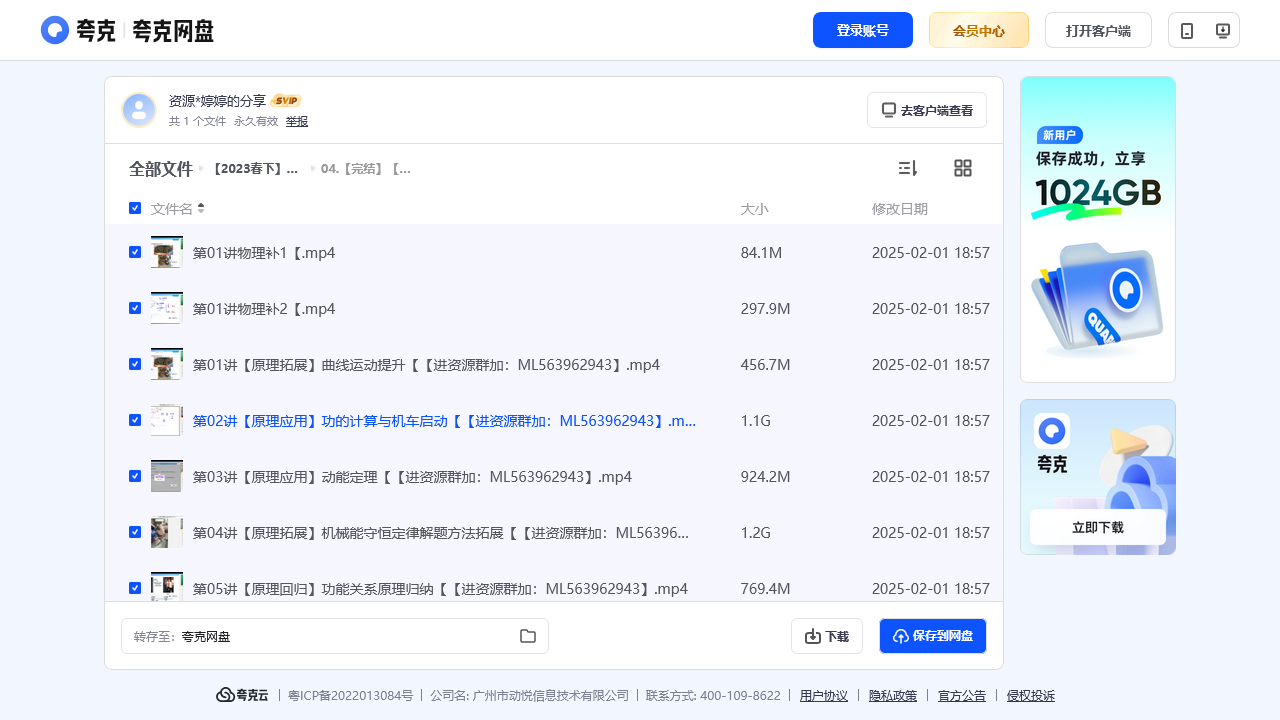Open 官方公告 footer link

(x=962, y=695)
